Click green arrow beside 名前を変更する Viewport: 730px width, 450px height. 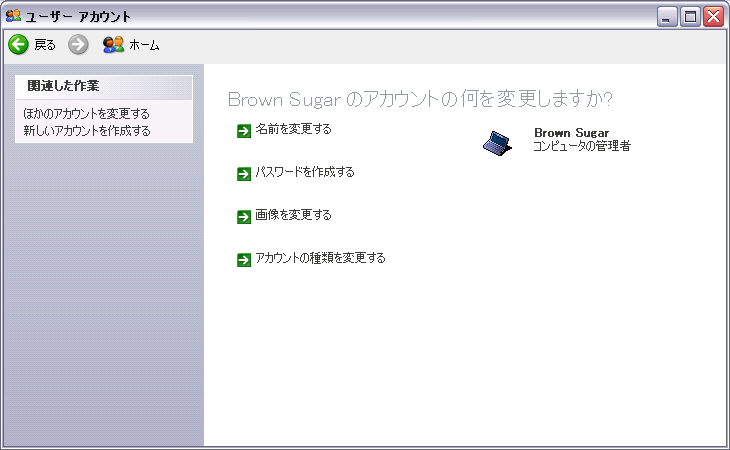(244, 131)
